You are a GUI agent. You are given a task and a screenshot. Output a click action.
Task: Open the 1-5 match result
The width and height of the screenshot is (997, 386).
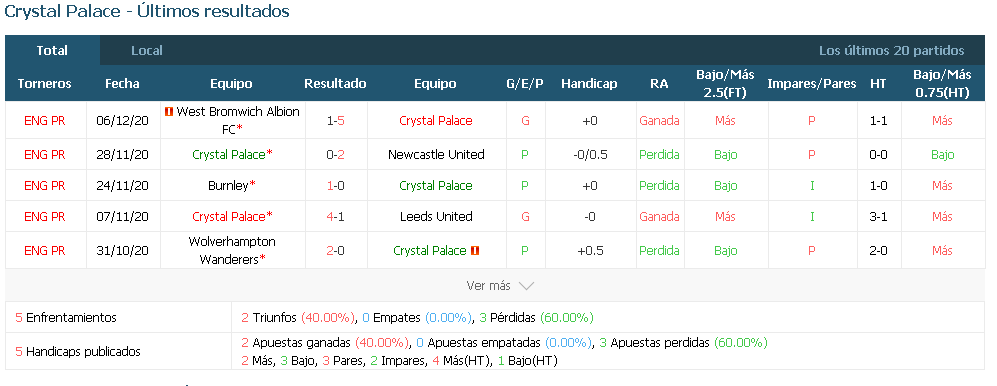pos(335,121)
